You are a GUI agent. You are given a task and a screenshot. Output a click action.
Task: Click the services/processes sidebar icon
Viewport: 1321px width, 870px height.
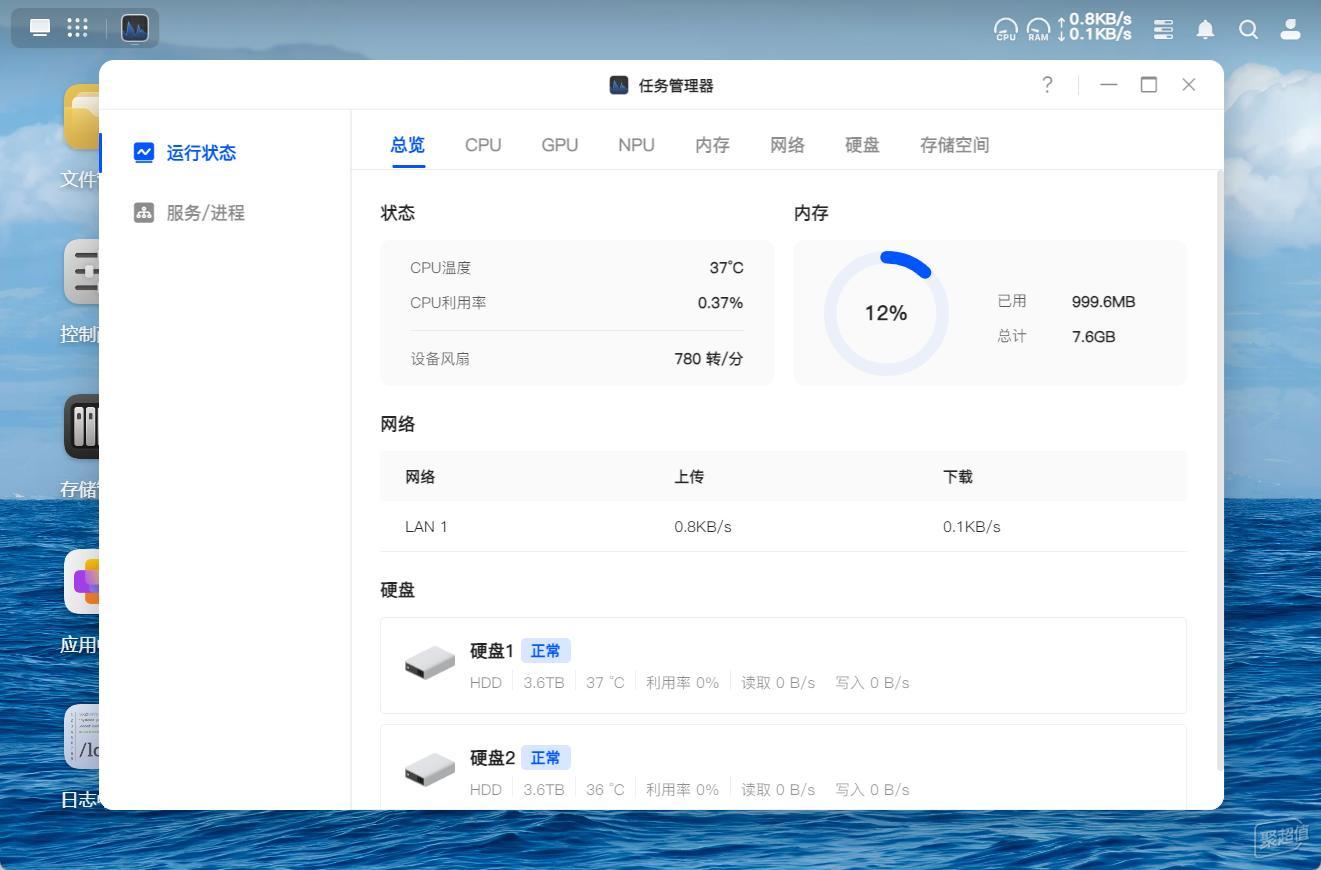(144, 212)
